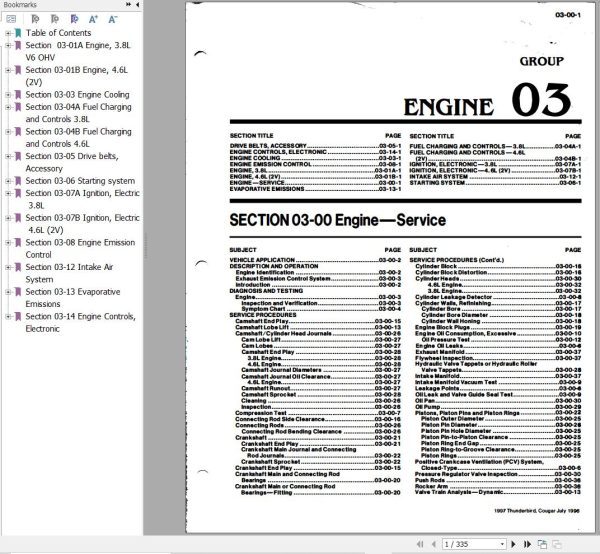Expand Section 03-14 Engine Controls node
The height and width of the screenshot is (554, 600).
pos(8,317)
